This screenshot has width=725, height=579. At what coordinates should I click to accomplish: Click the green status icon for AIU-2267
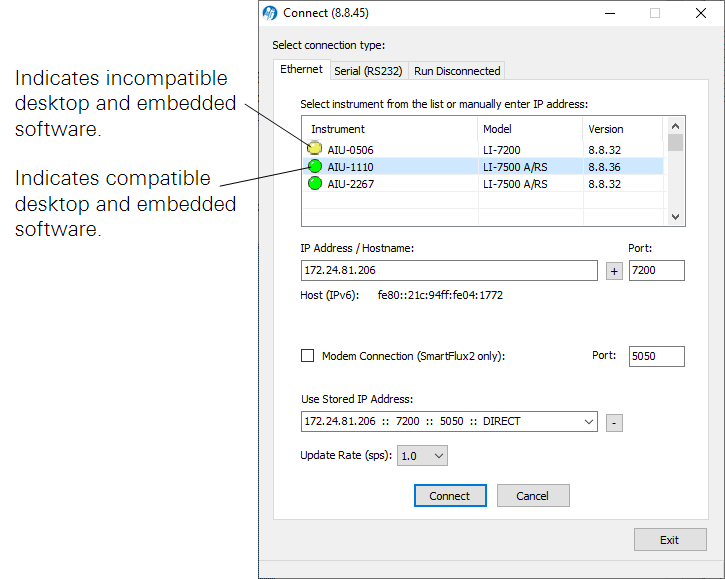(x=315, y=183)
